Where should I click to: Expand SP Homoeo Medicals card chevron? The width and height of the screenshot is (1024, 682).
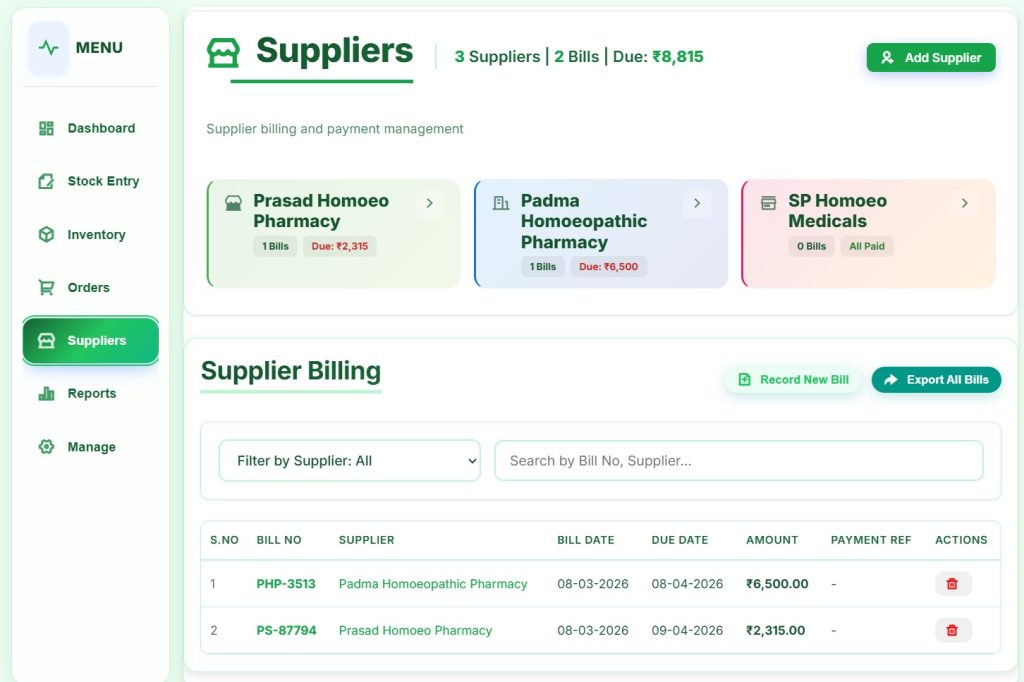[964, 204]
